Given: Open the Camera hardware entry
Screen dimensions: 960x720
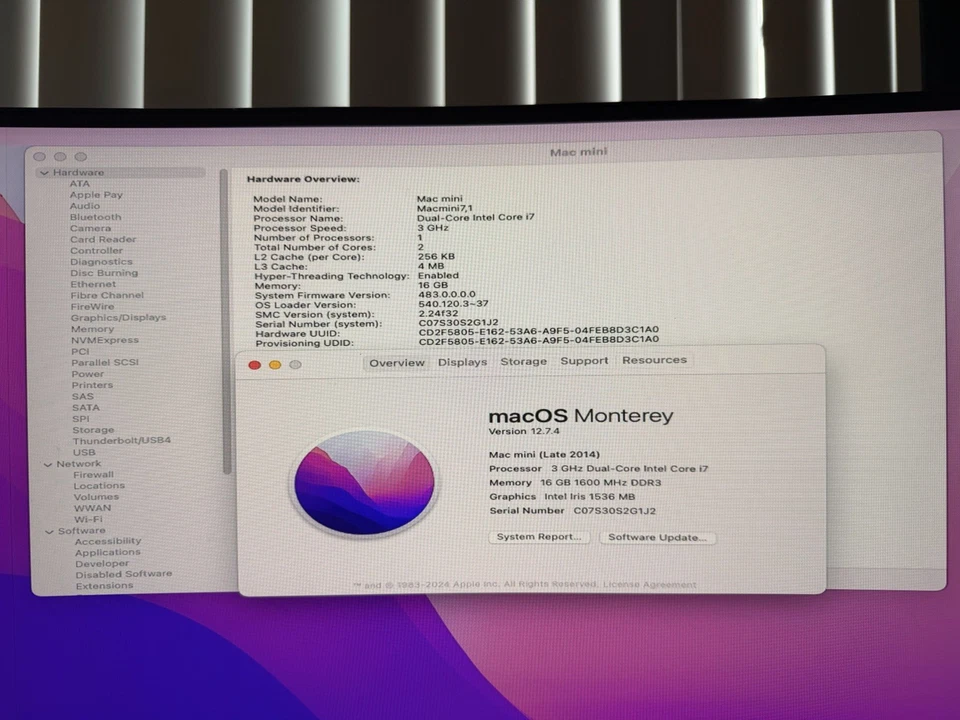Looking at the screenshot, I should click(x=93, y=228).
